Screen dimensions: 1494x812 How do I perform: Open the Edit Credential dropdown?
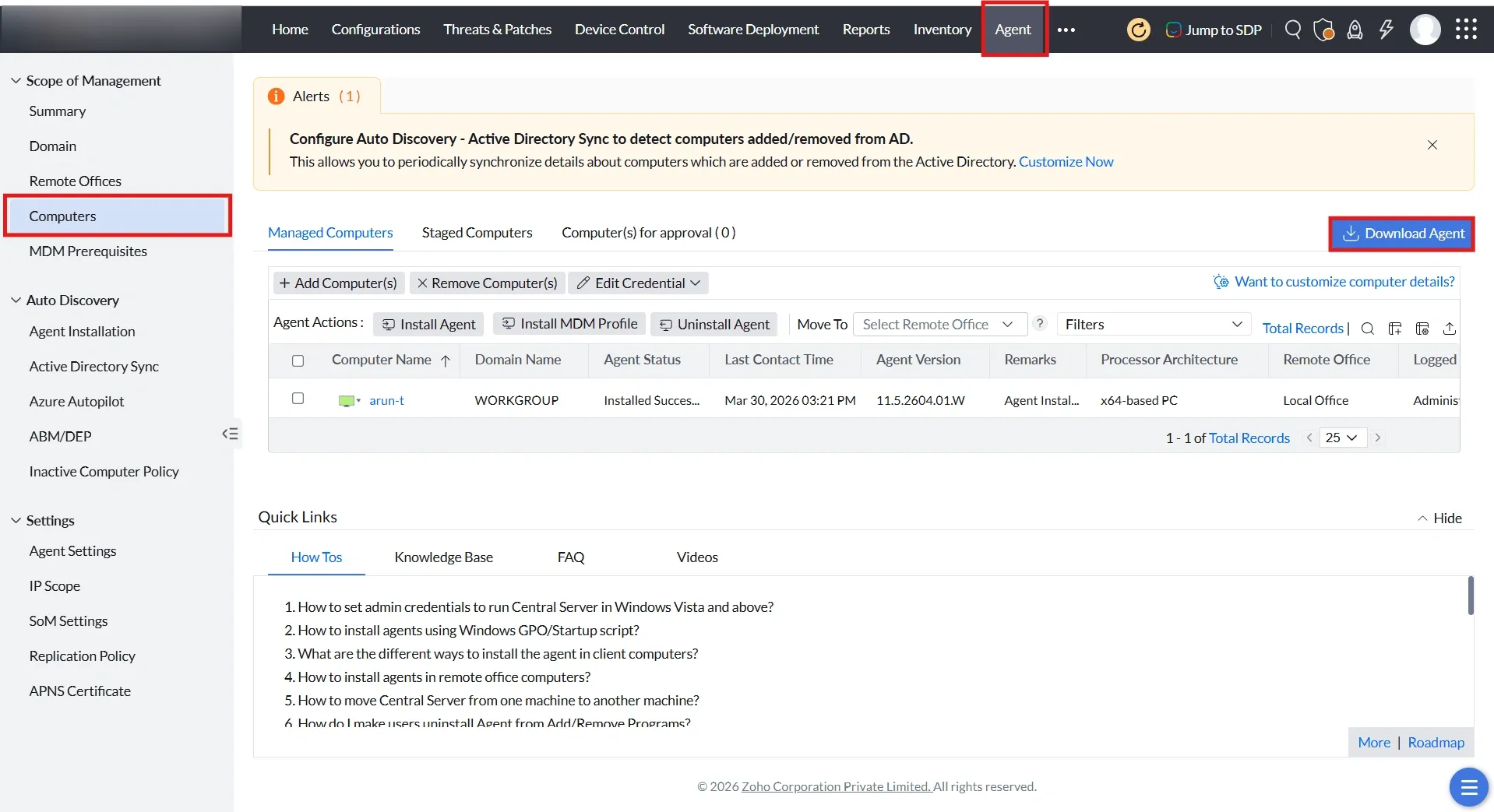pos(638,283)
